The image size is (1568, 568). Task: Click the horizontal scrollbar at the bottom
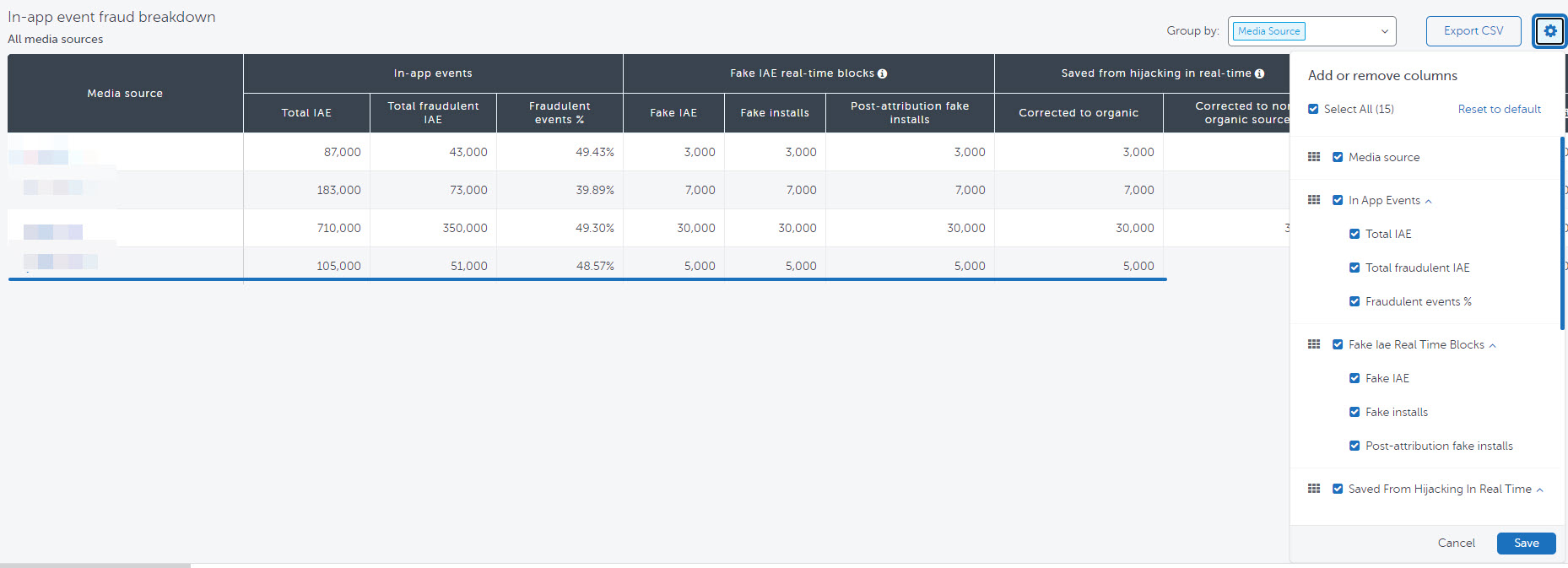(x=95, y=565)
